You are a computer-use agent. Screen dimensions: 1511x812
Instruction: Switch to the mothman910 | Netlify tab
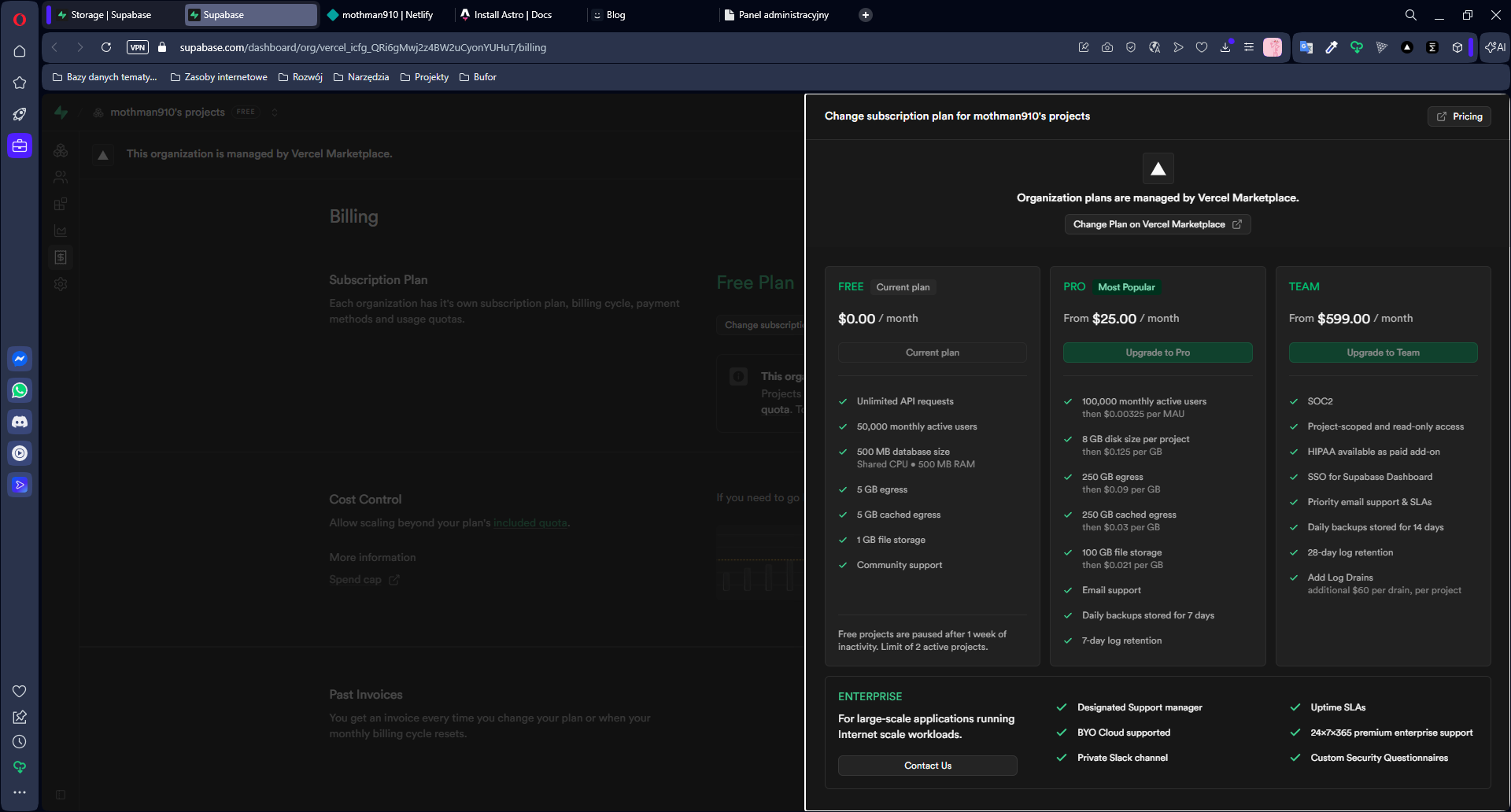tap(386, 15)
